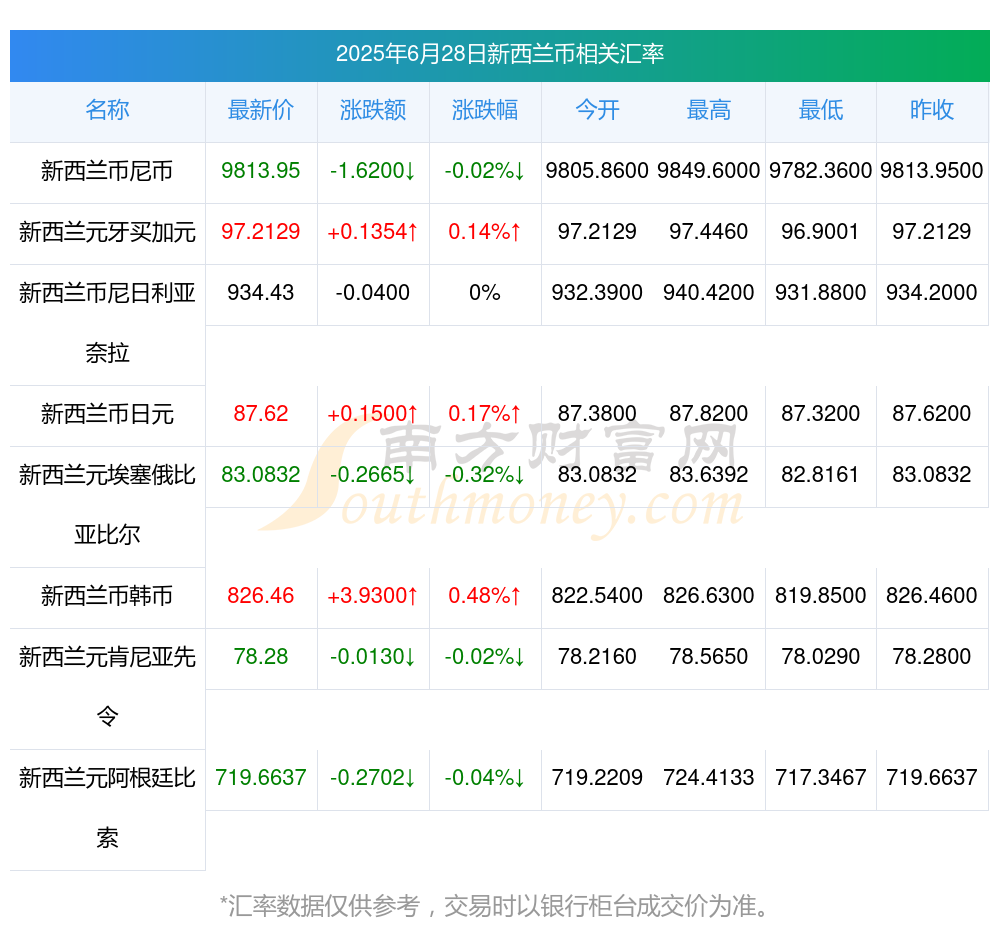Click the low value 717.3467
This screenshot has width=1000, height=937.
(821, 778)
